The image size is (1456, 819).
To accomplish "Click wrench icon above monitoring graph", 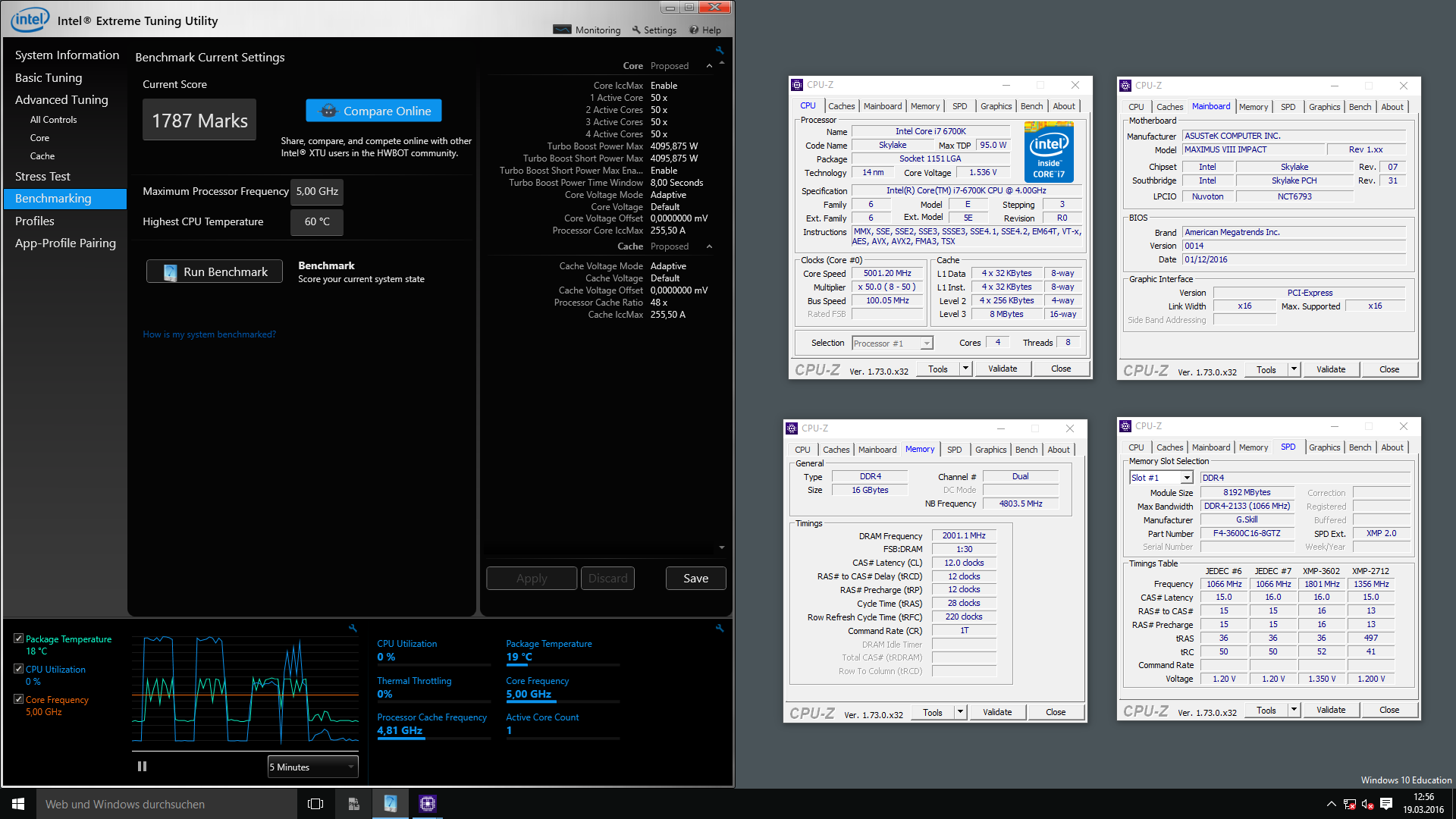I will (353, 628).
